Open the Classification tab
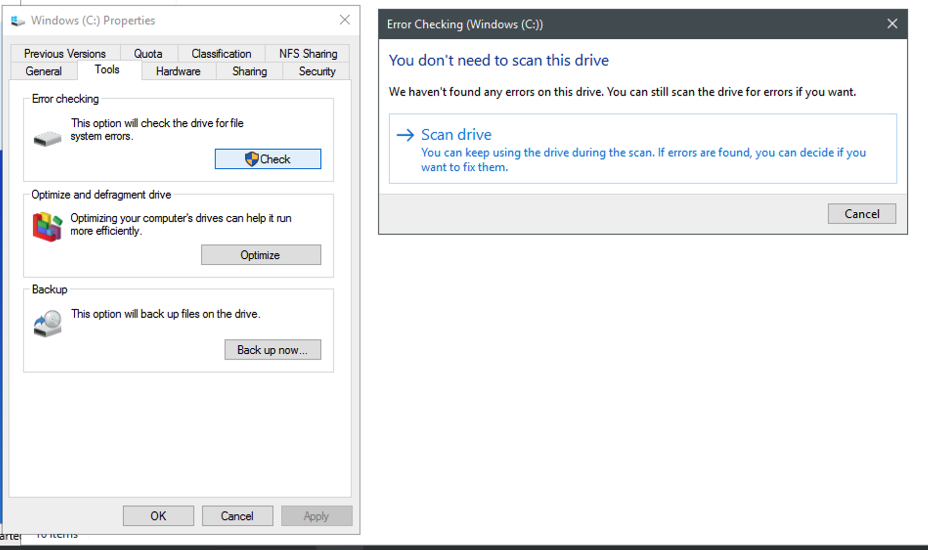The image size is (928, 550). [x=221, y=53]
